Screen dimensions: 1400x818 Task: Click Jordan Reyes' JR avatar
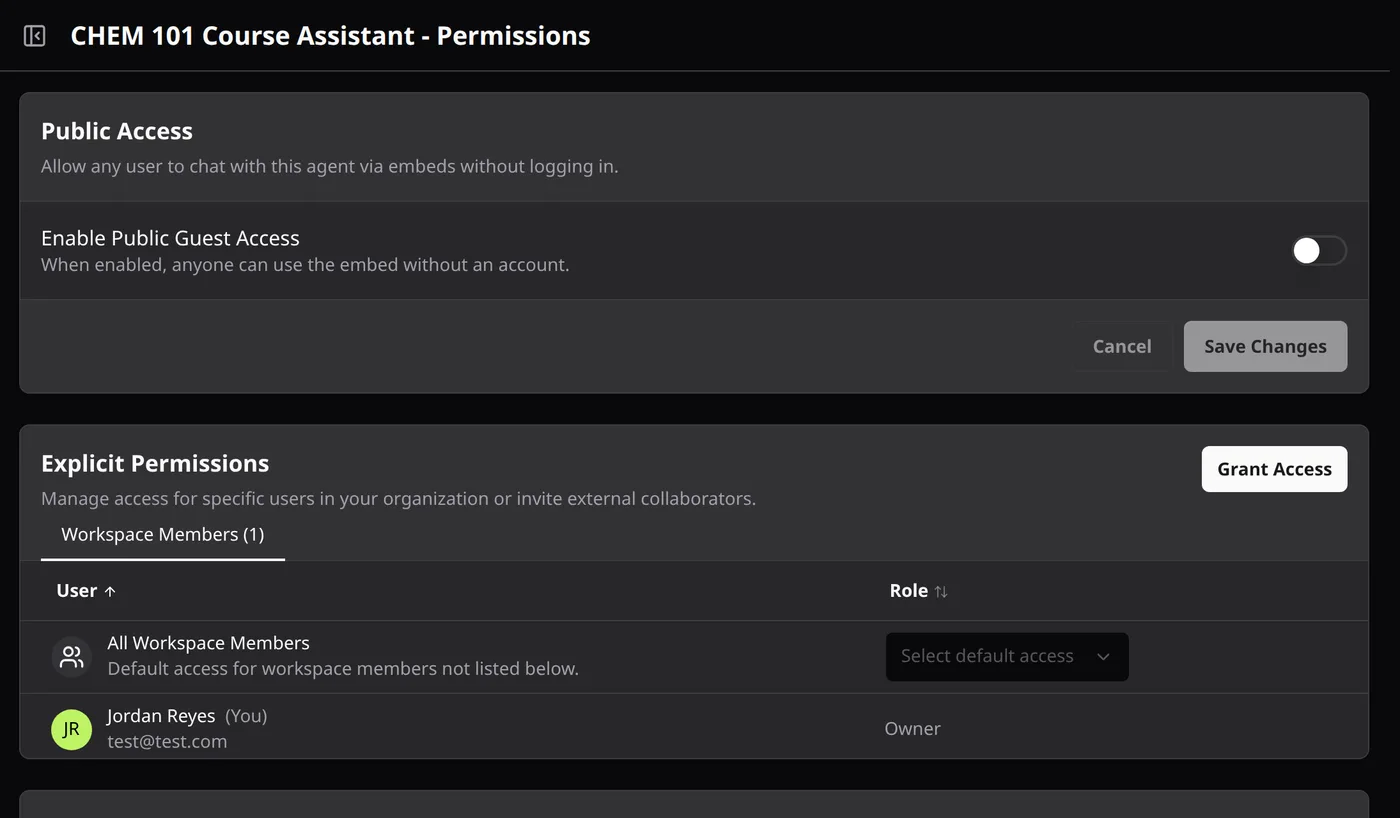(72, 729)
